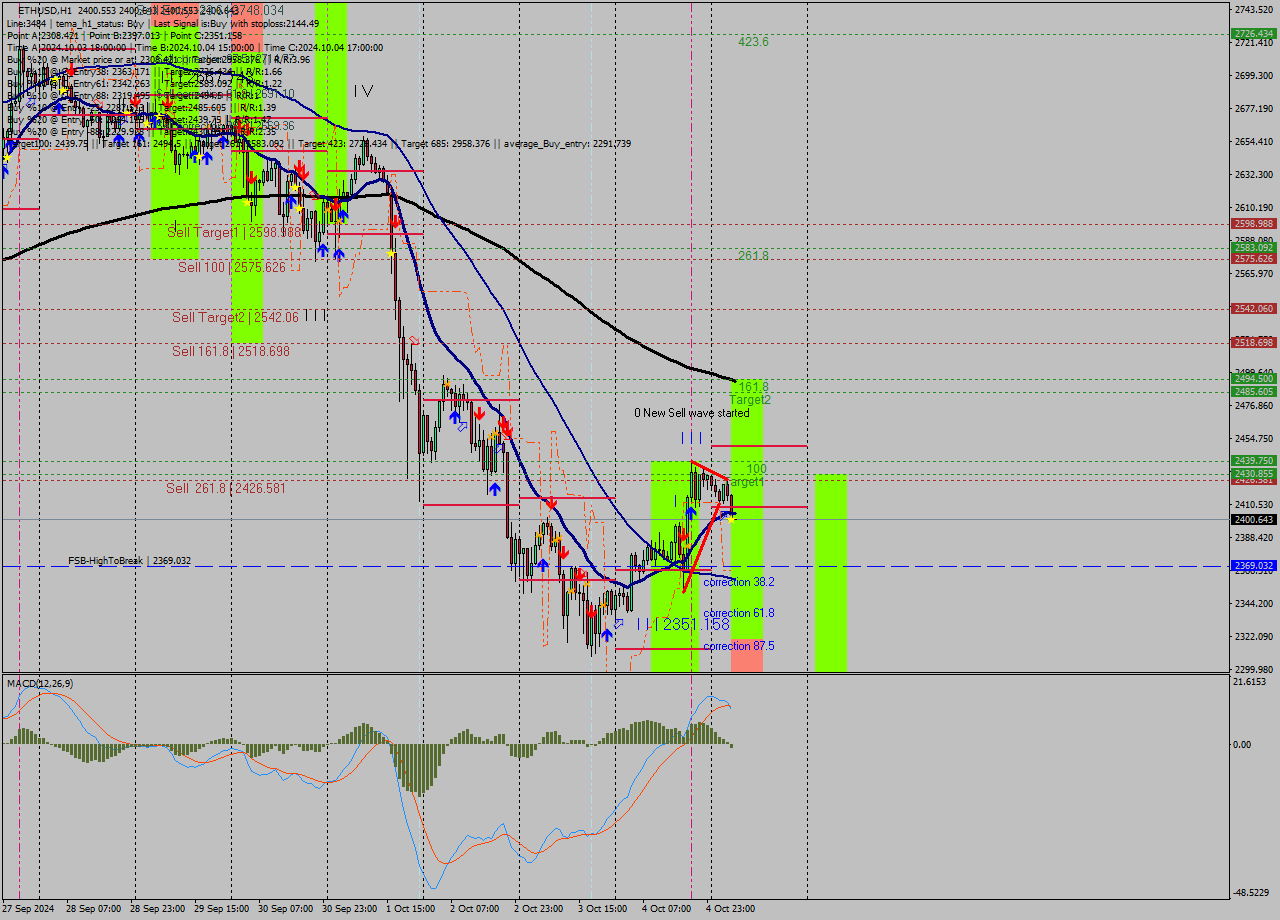Viewport: 1280px width, 920px height.
Task: Click the blue 'I I | 2351.158' wave label
Action: [683, 624]
